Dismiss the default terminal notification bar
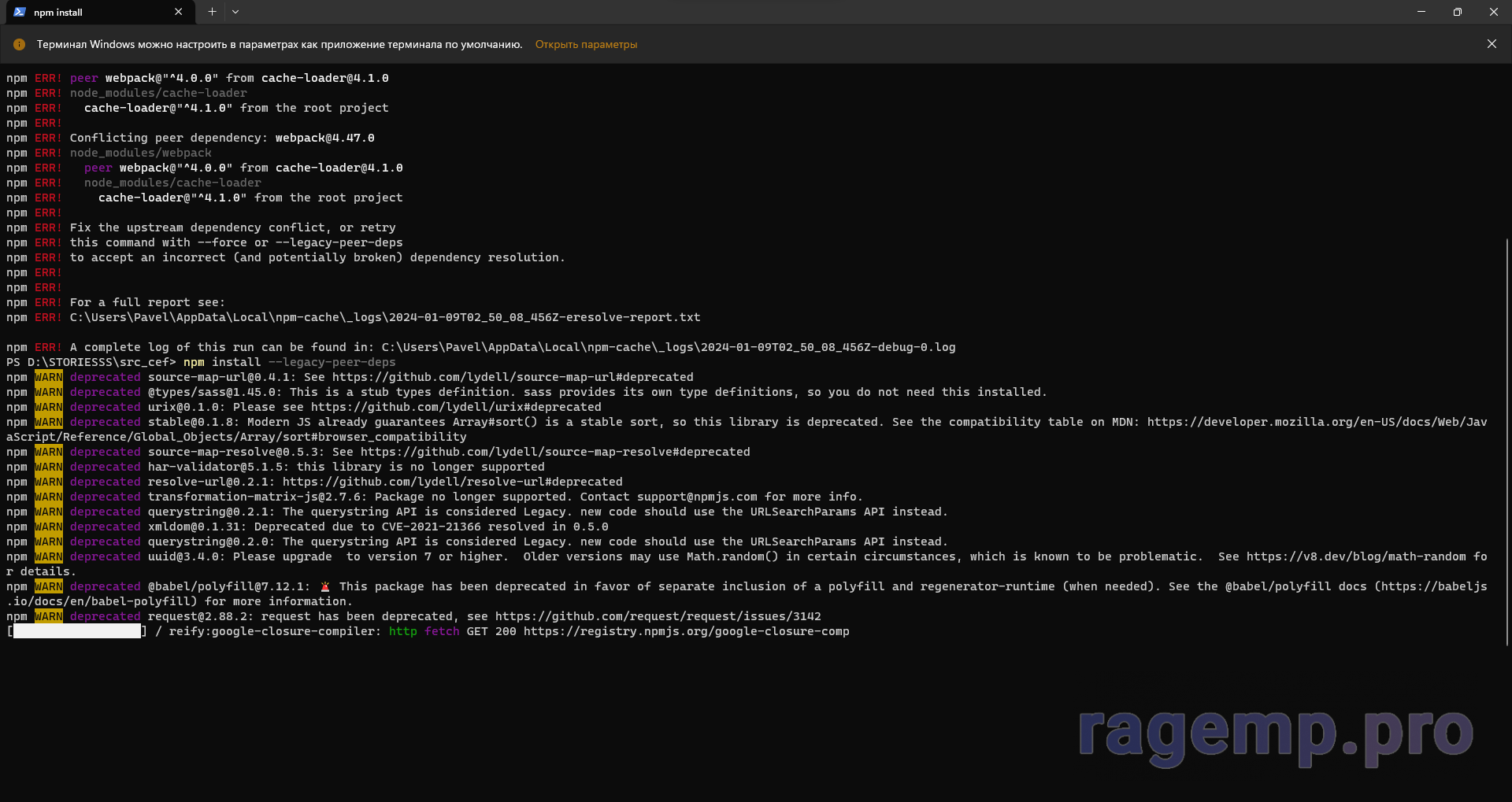 (1492, 44)
